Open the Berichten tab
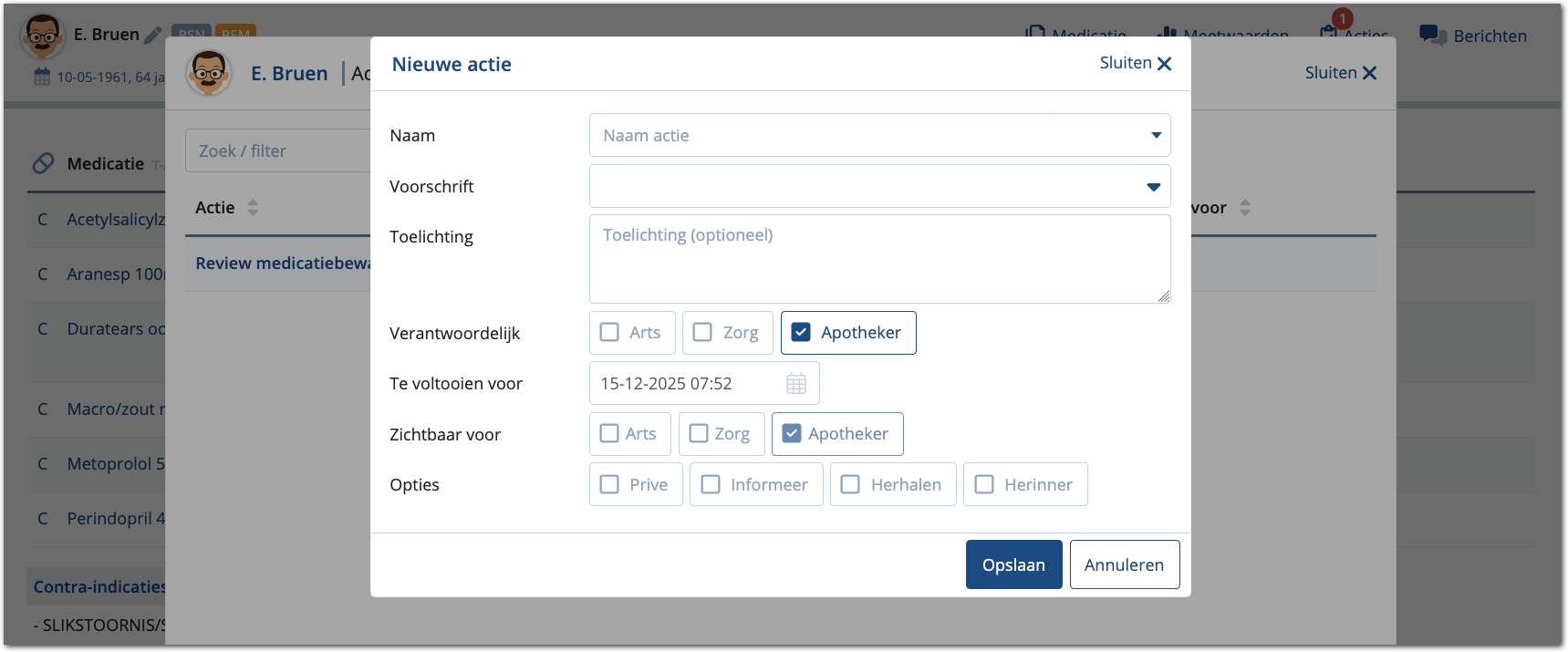The image size is (1568, 652). click(1473, 36)
